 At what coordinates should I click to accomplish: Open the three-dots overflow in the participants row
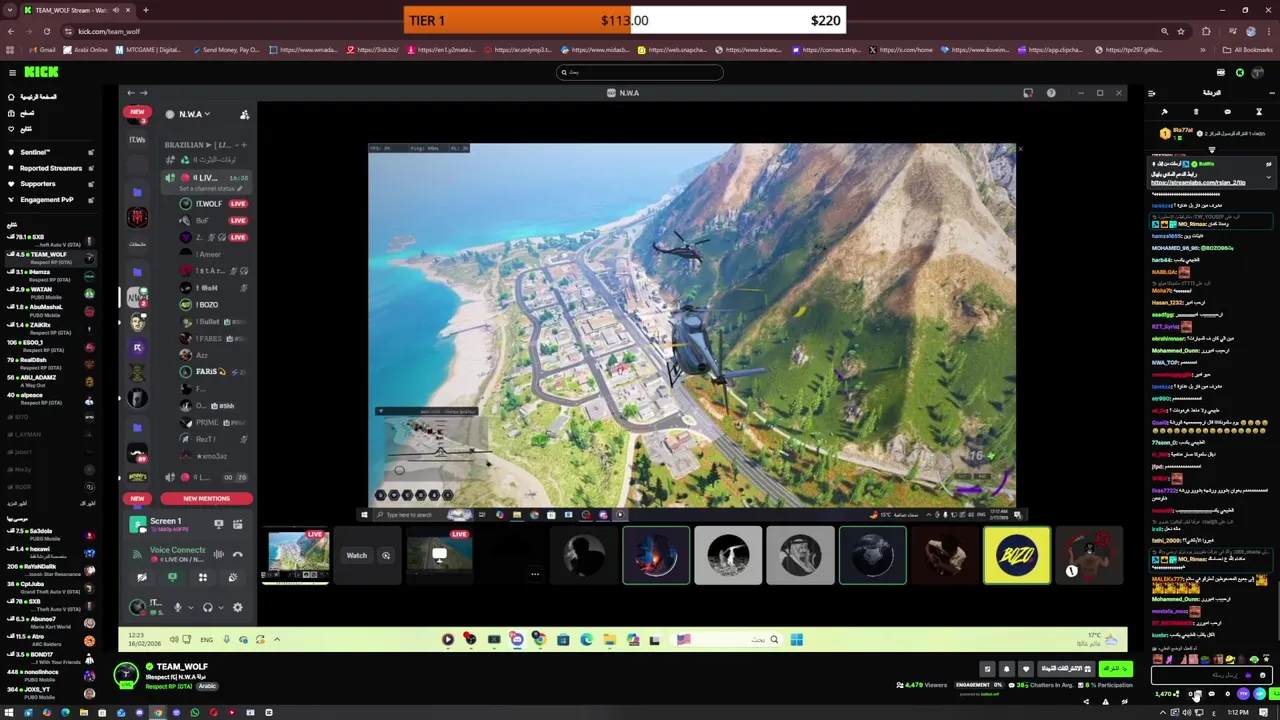coord(535,574)
